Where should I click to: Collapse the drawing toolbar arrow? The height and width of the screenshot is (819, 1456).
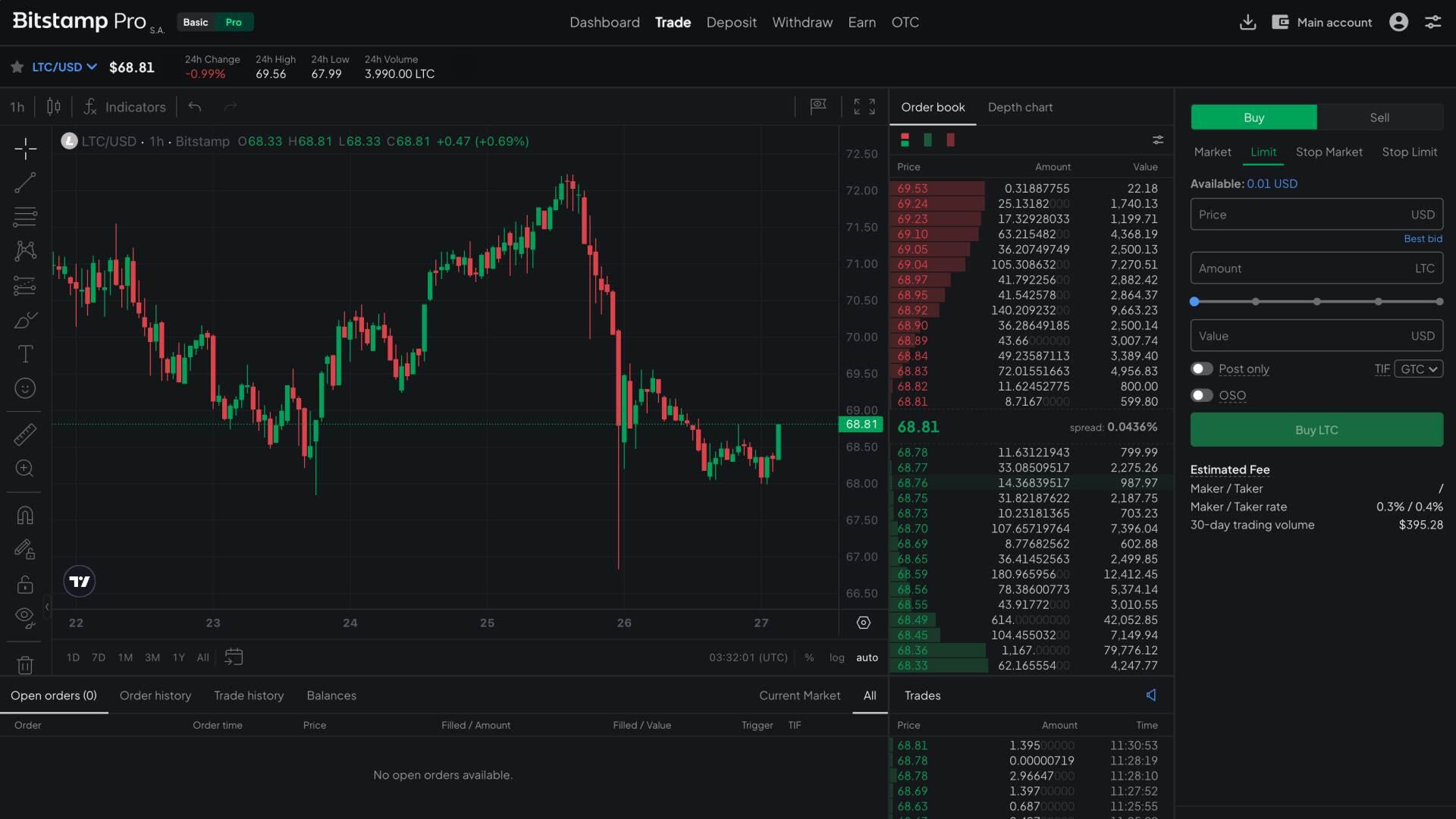pos(47,607)
